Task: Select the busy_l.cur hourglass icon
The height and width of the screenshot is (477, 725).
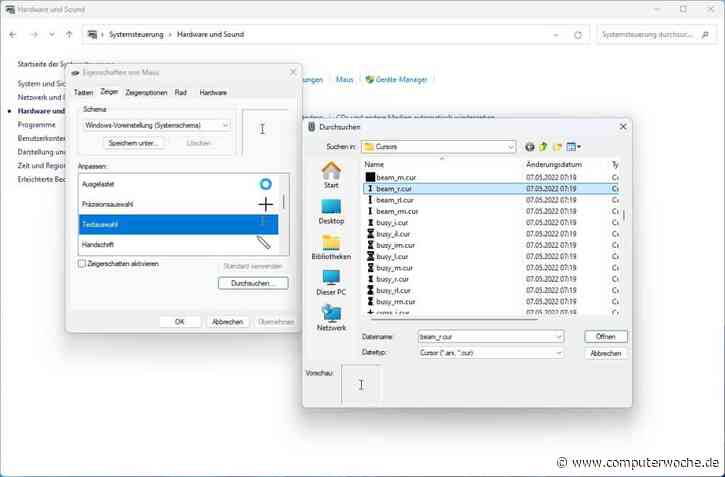Action: tap(370, 256)
